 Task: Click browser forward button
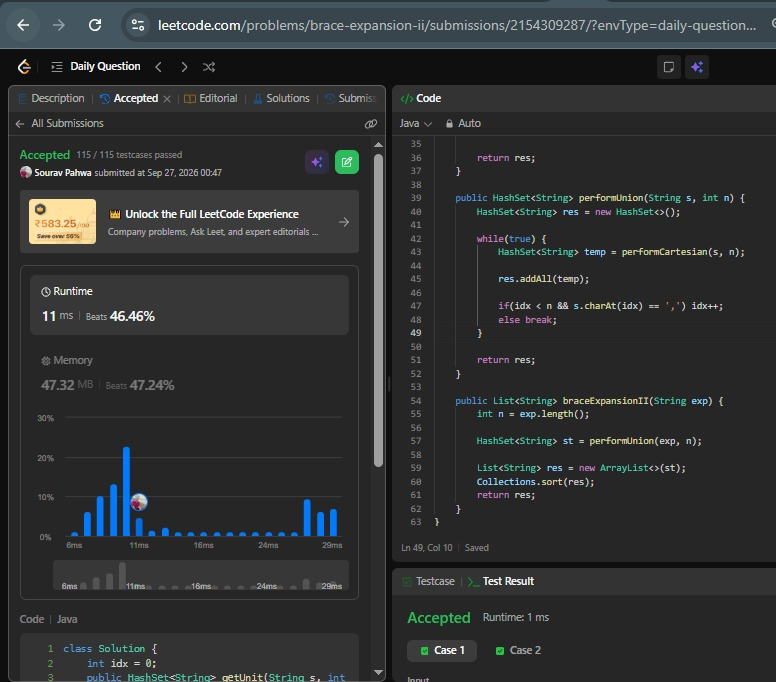(x=59, y=25)
